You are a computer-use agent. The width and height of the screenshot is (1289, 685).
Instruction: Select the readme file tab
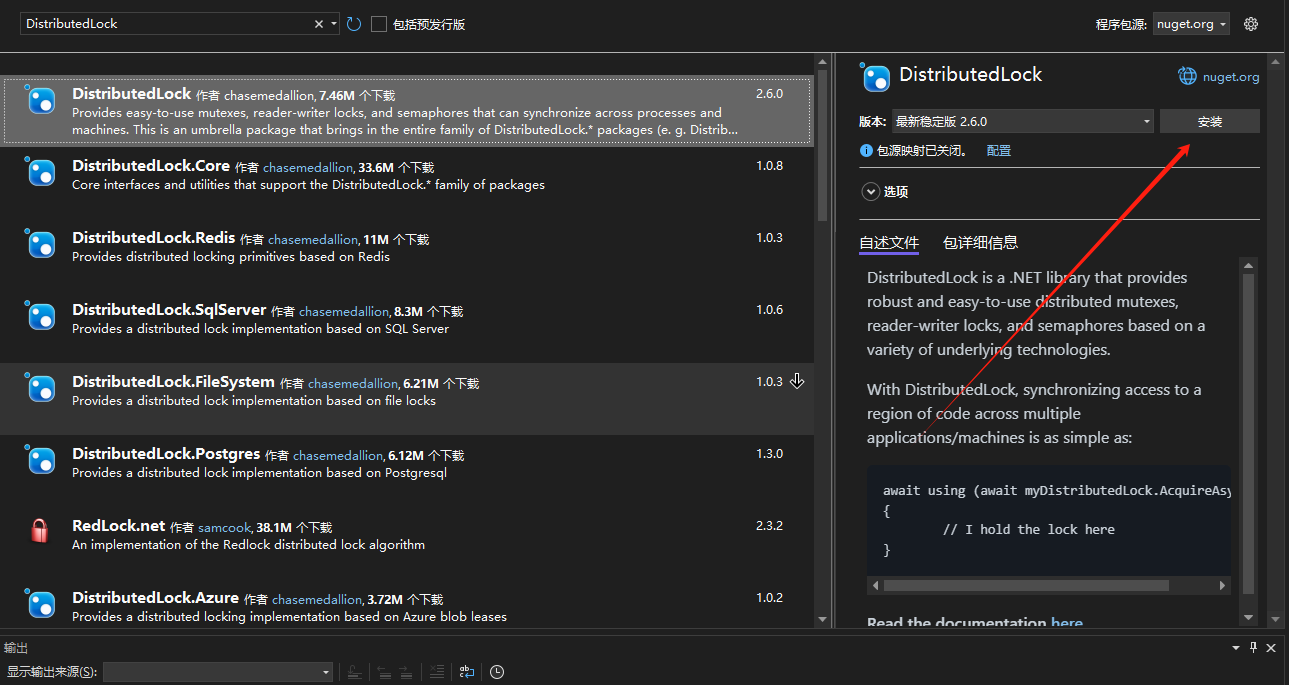tap(888, 243)
